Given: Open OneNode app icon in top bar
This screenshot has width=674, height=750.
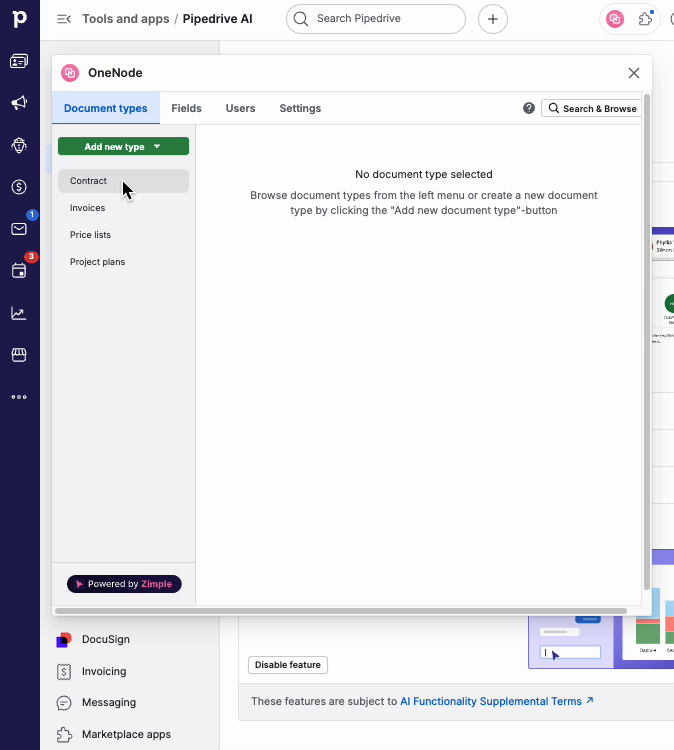Looking at the screenshot, I should click(615, 19).
